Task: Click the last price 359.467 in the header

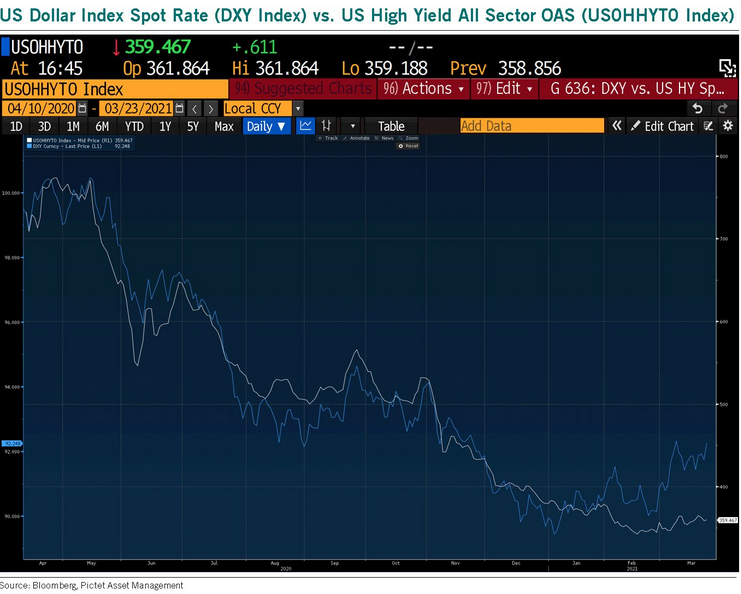Action: click(157, 47)
